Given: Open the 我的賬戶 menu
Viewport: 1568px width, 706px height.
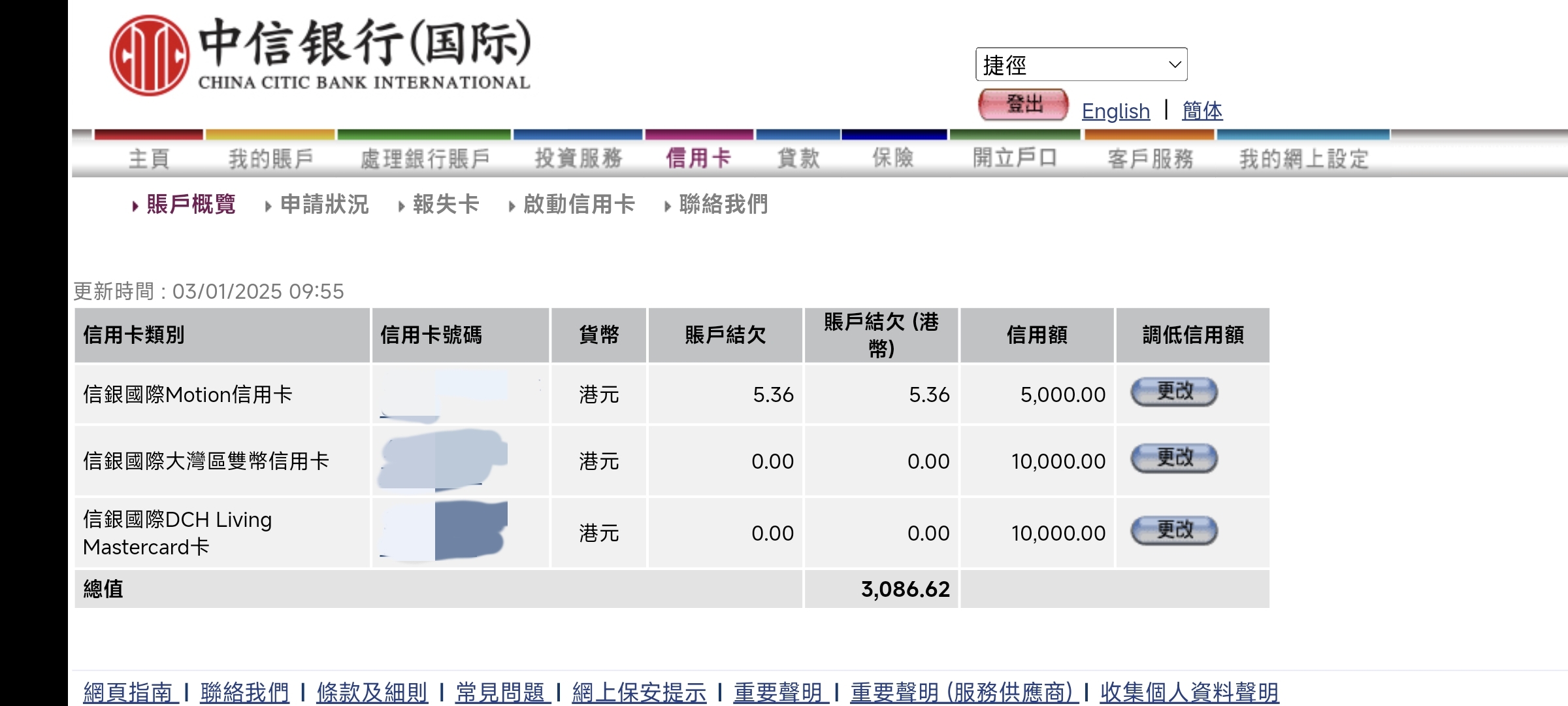Looking at the screenshot, I should point(270,158).
